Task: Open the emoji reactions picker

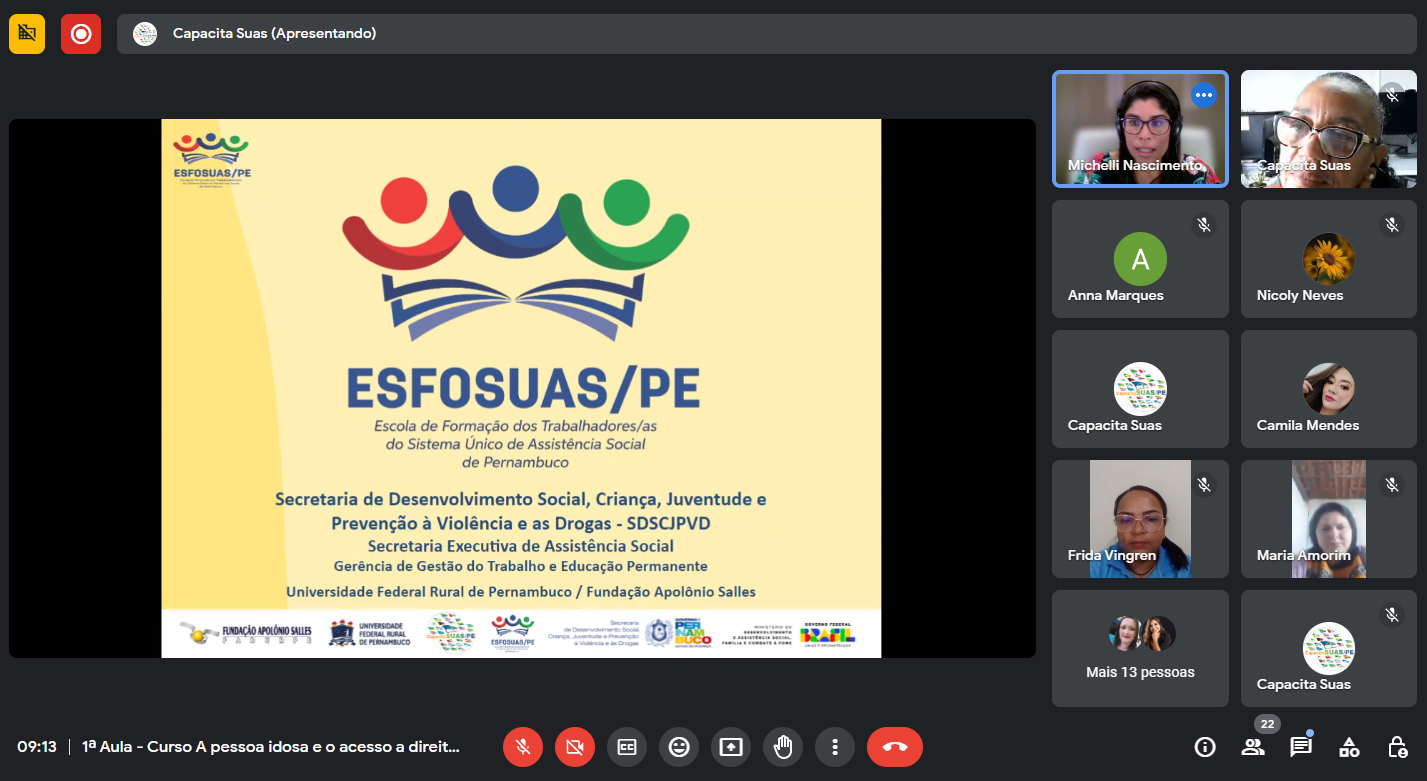Action: point(679,747)
